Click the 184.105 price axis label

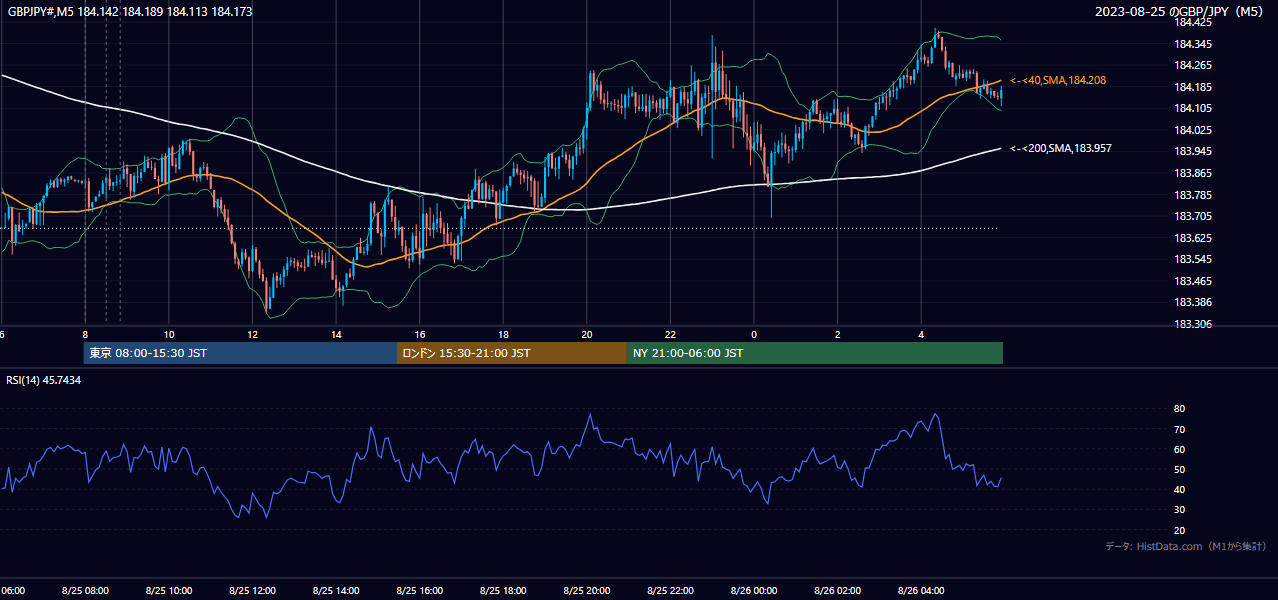point(1193,108)
